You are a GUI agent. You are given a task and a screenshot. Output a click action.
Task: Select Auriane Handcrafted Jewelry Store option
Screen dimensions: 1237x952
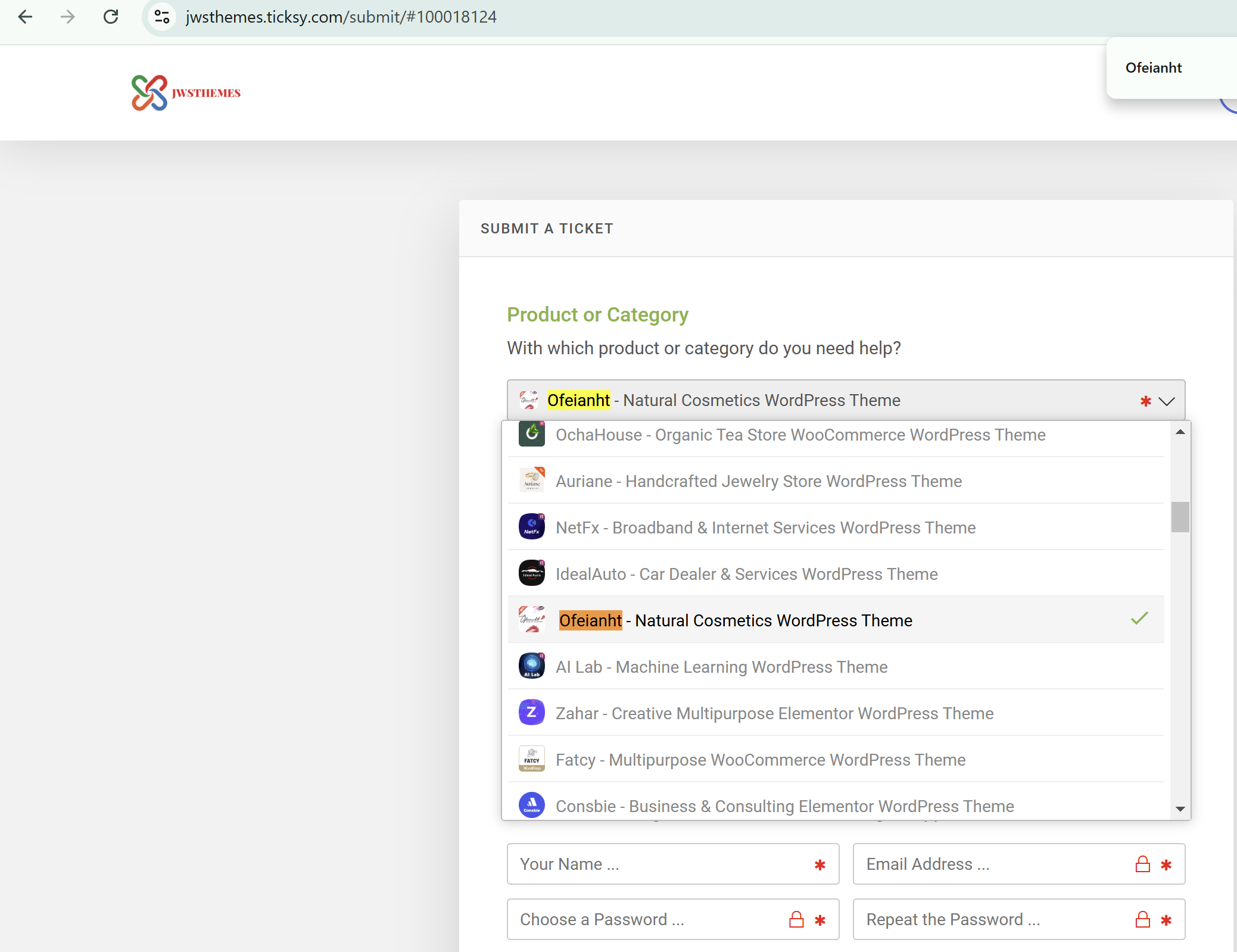pyautogui.click(x=758, y=481)
